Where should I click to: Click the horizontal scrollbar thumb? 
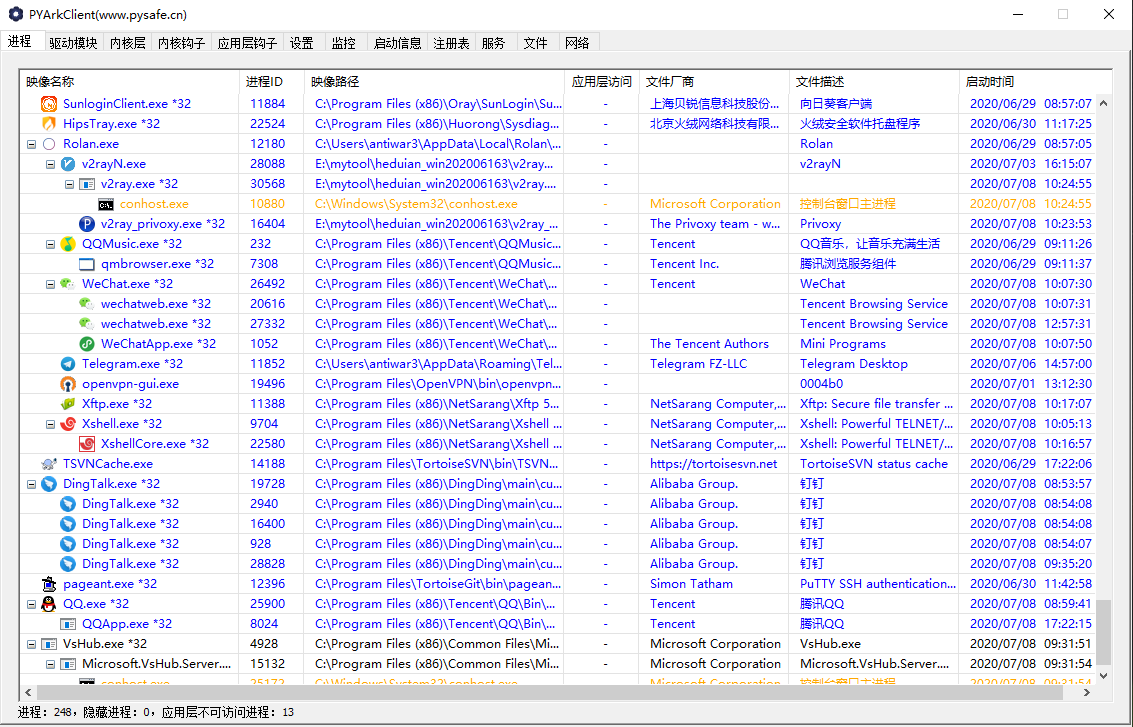pos(552,692)
